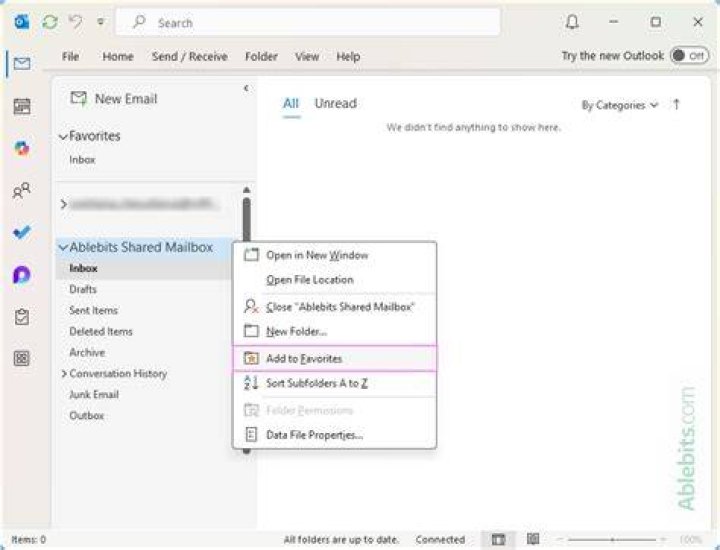Open the People module in sidebar

pos(22,190)
